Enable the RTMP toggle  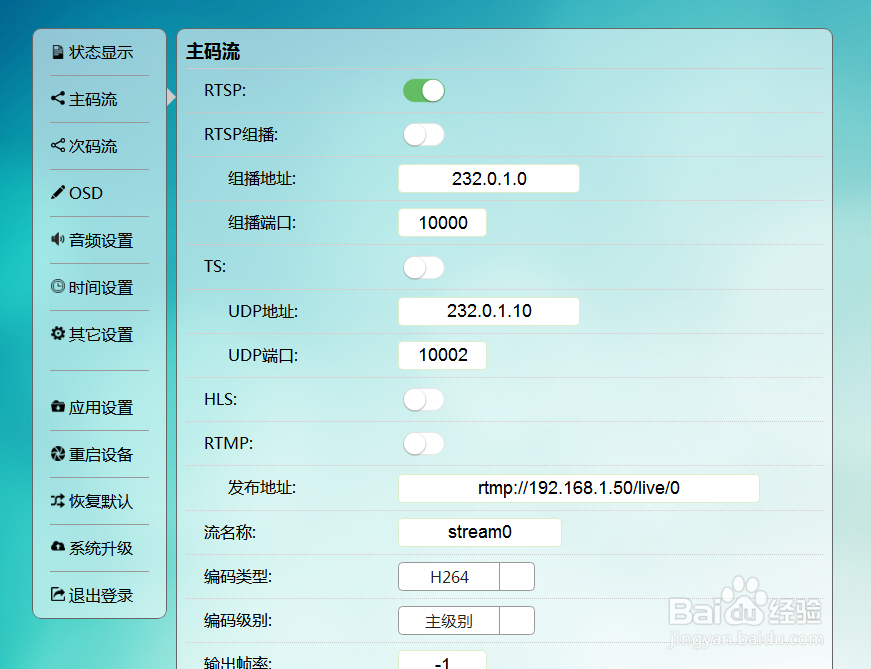[x=423, y=443]
